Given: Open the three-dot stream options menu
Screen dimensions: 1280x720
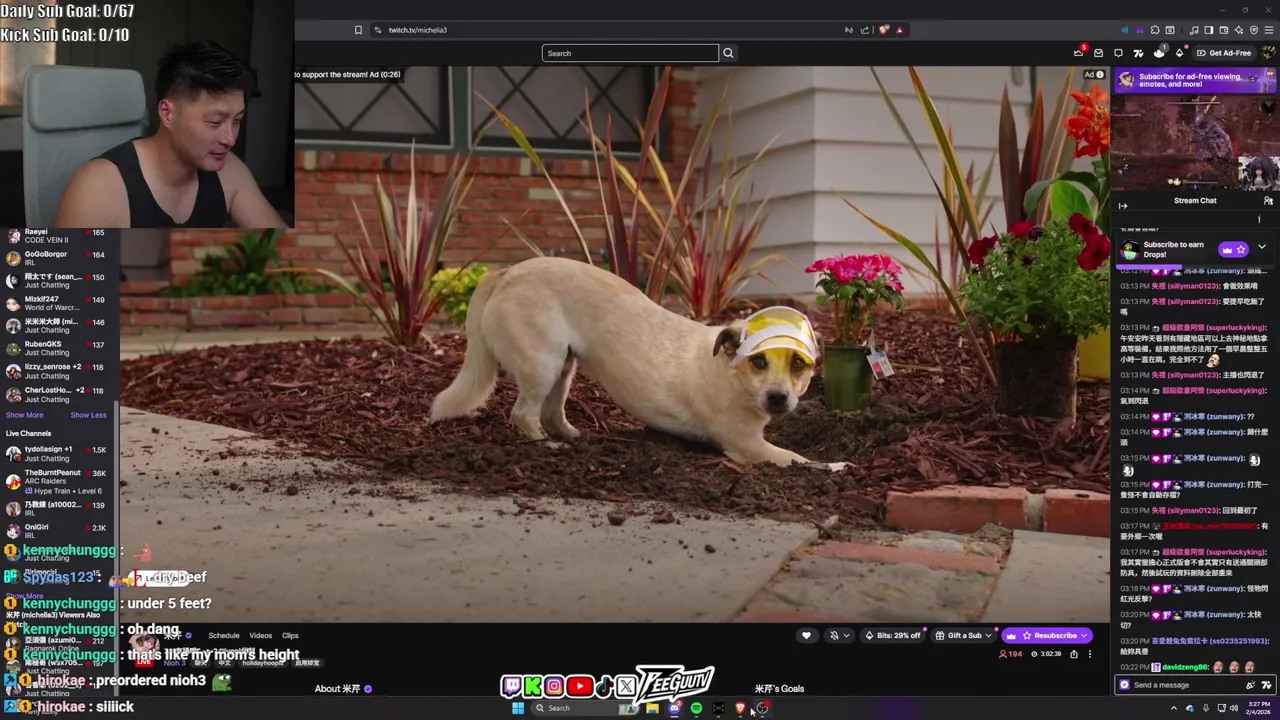Looking at the screenshot, I should (x=1090, y=654).
